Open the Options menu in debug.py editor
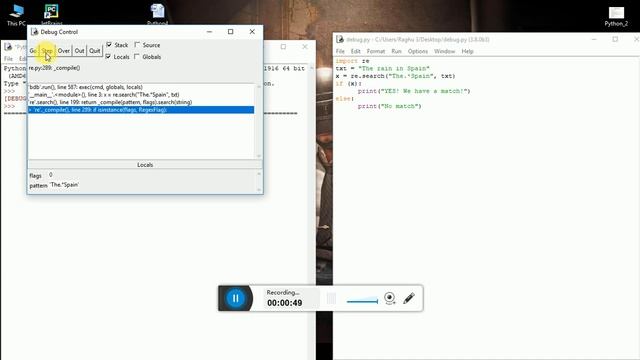The image size is (640, 360). (418, 51)
